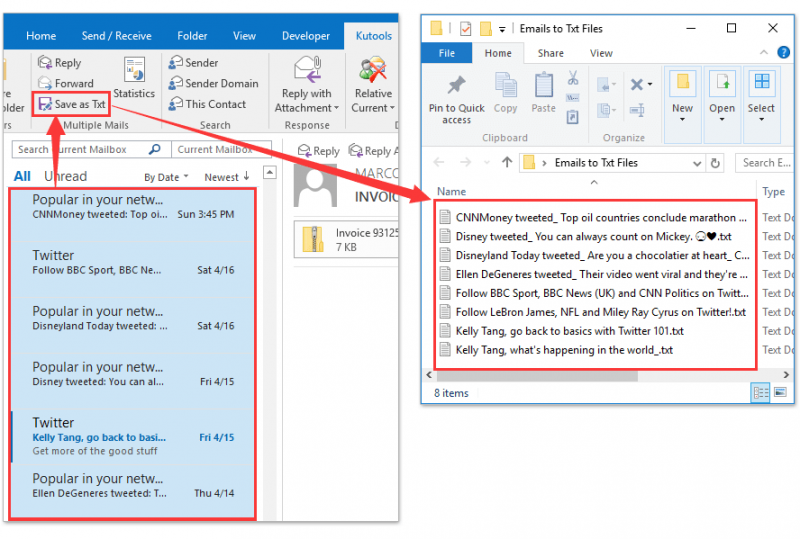The image size is (800, 539).
Task: Open Reply with Attachment dropdown
Action: (307, 85)
